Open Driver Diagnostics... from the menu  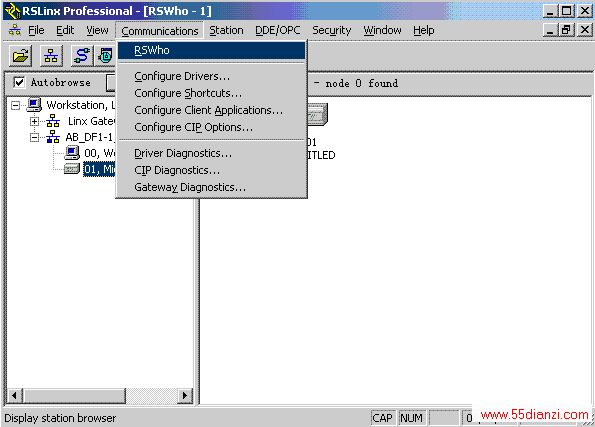point(211,153)
